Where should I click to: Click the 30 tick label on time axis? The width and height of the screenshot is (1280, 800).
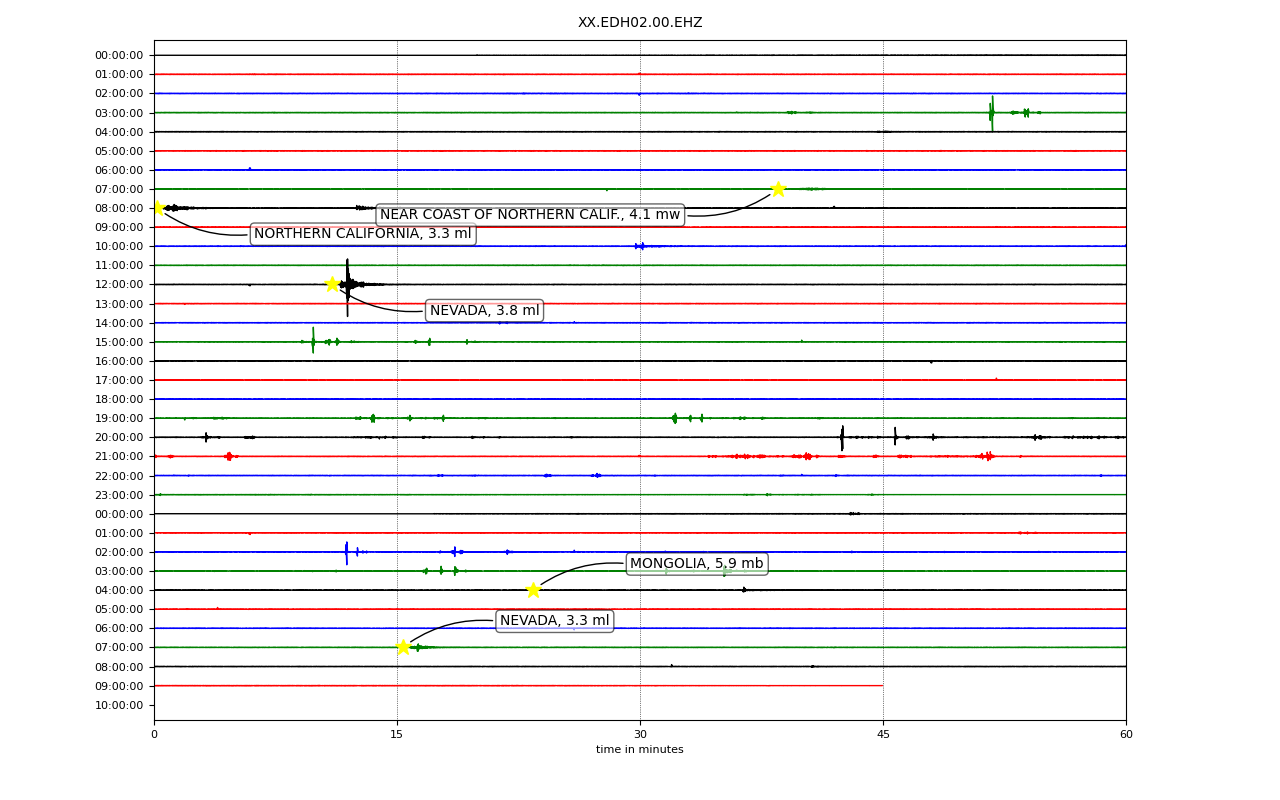pos(640,735)
